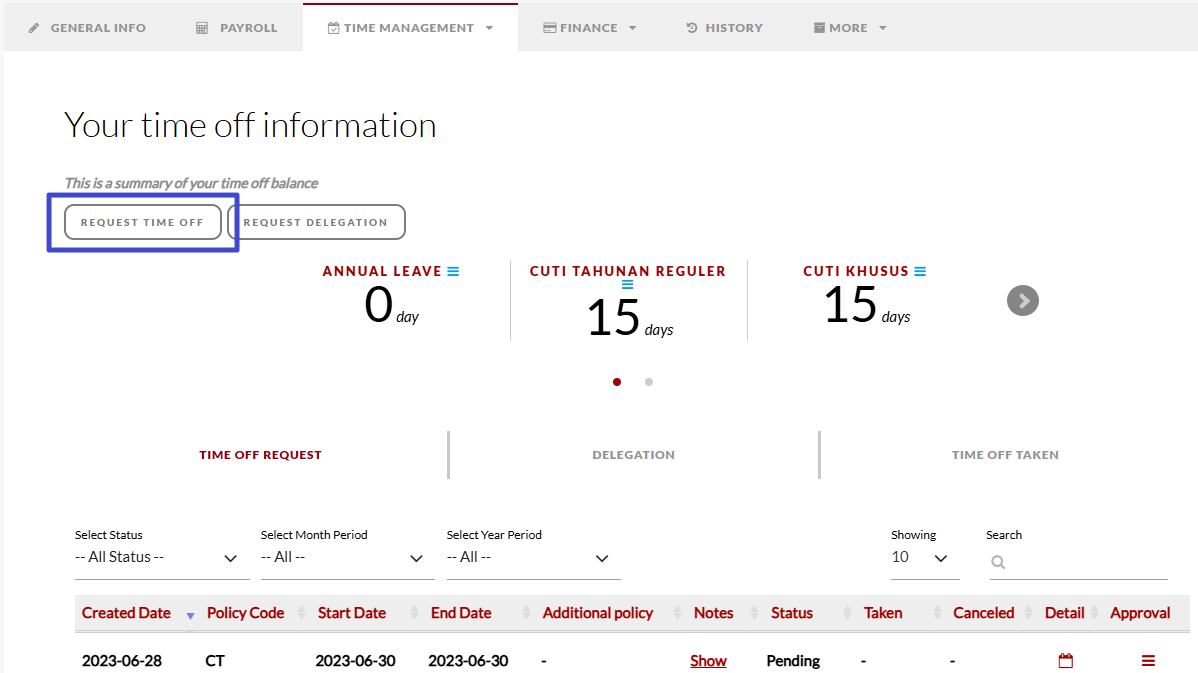1198x673 pixels.
Task: Click the search magnifier icon
Action: click(998, 563)
